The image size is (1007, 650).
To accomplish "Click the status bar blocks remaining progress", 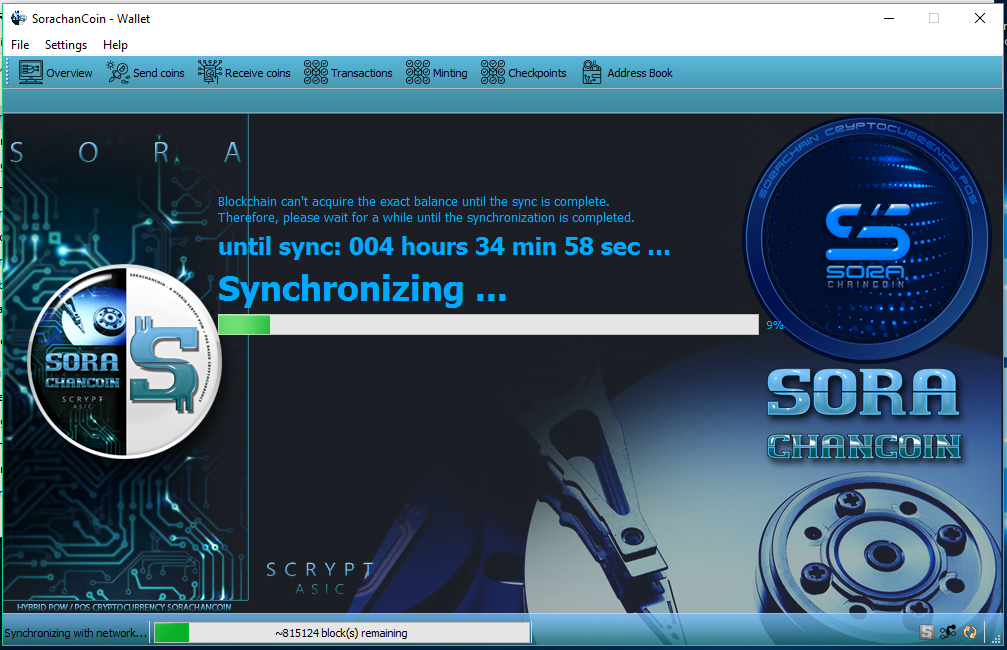I will [342, 633].
